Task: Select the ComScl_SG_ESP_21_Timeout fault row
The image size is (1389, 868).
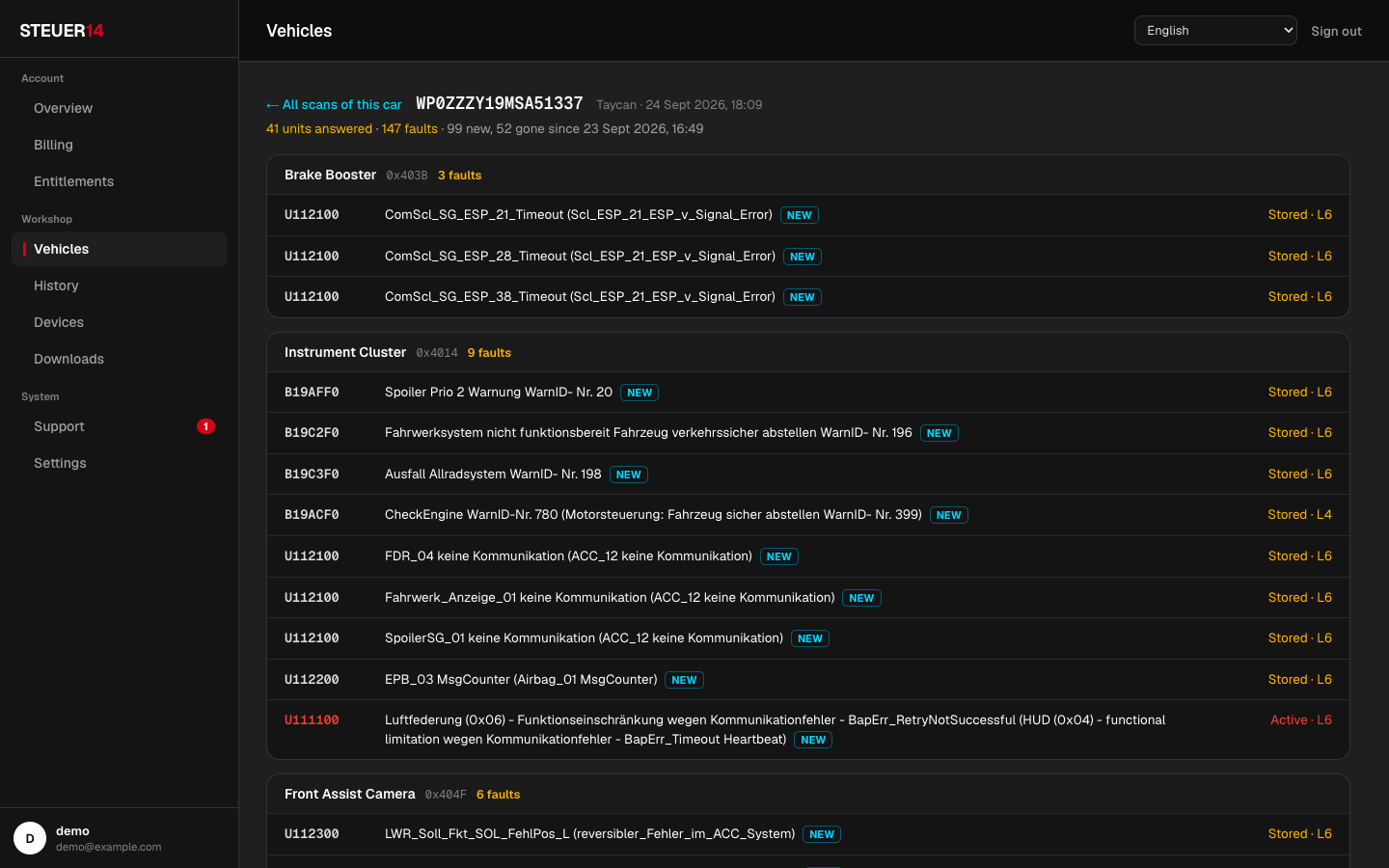Action: pyautogui.click(x=807, y=215)
